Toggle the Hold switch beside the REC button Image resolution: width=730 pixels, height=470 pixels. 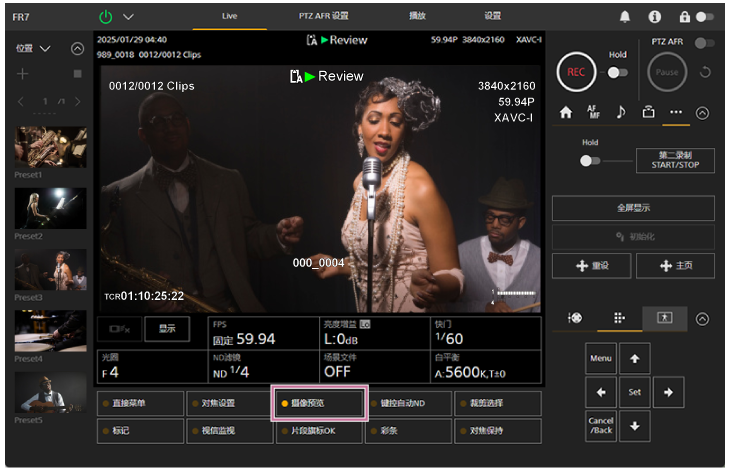pos(617,72)
